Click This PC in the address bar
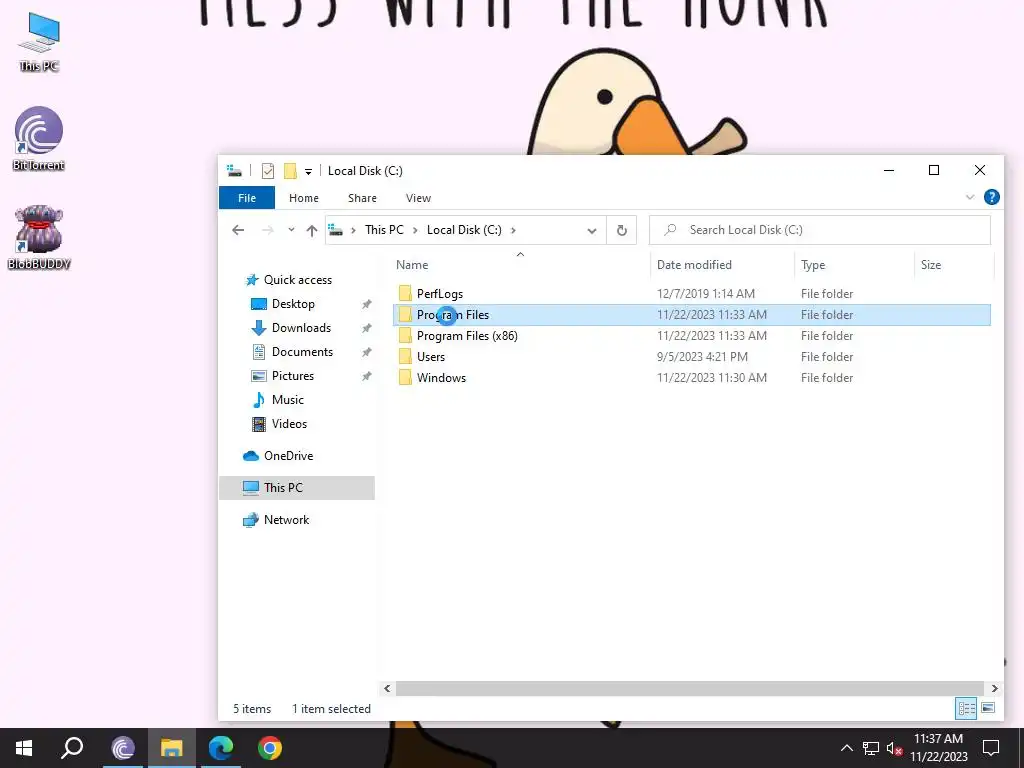Screen dimensions: 1024x768 click(x=384, y=230)
